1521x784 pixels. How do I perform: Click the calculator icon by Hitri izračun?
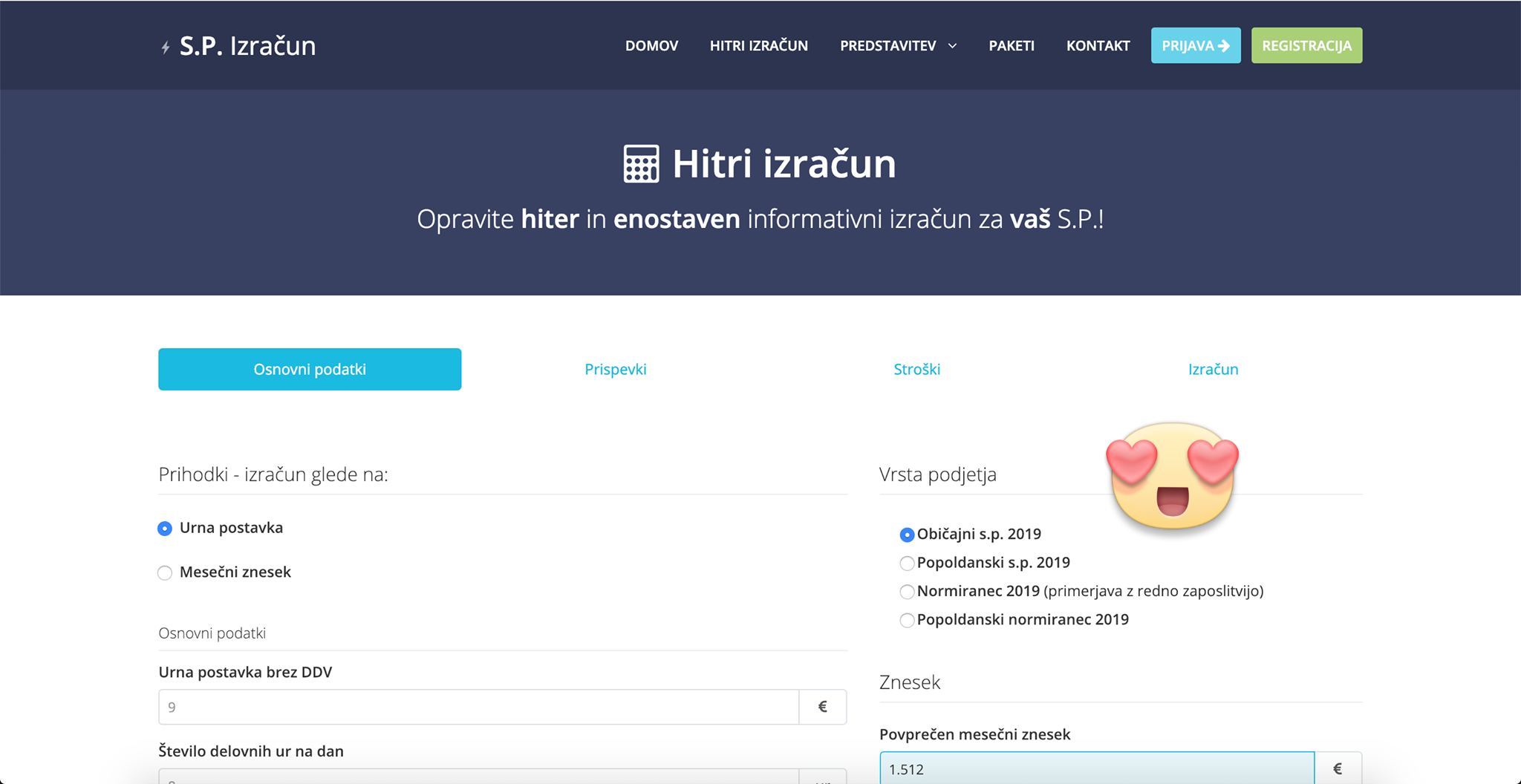[x=641, y=163]
